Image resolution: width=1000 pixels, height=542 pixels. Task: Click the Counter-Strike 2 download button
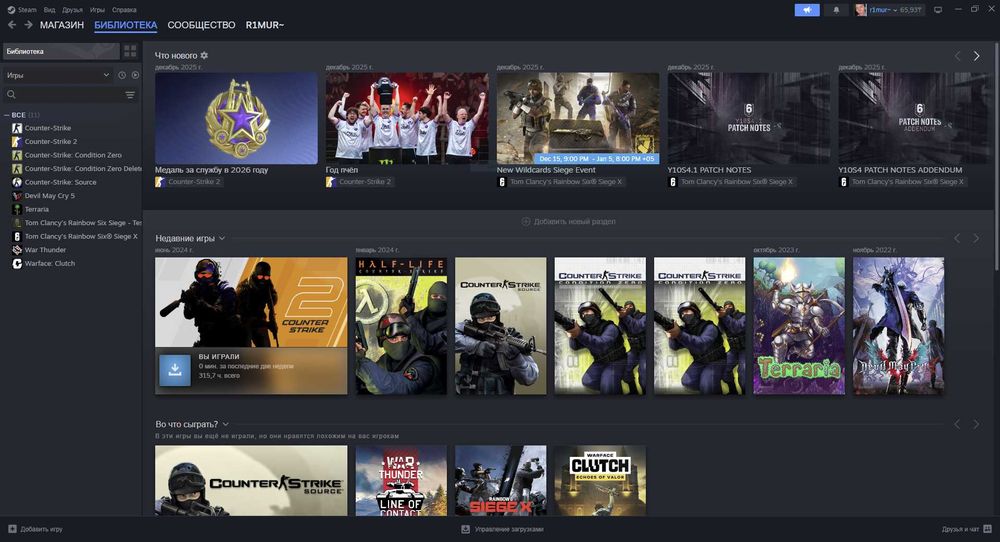point(175,370)
